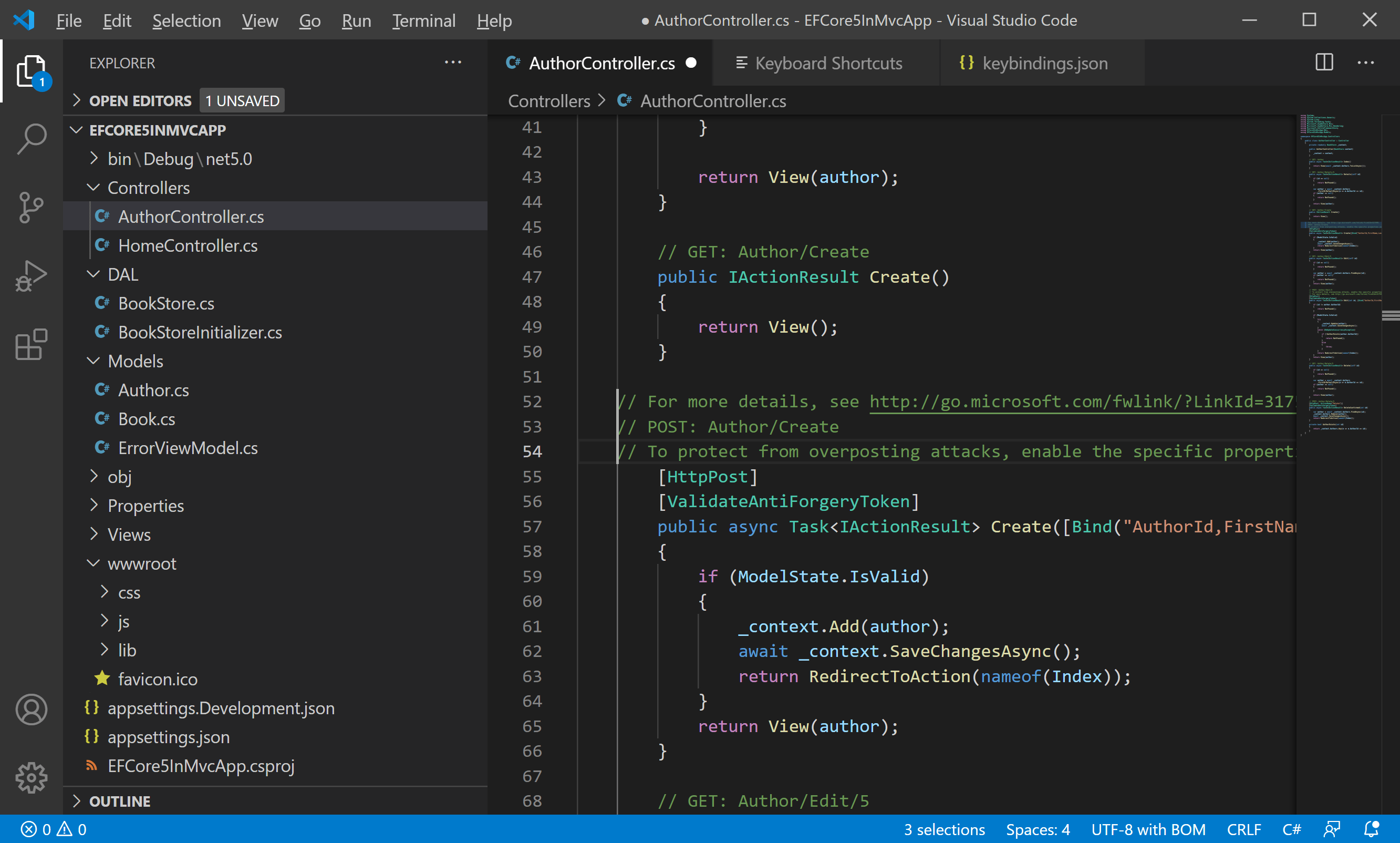The width and height of the screenshot is (1400, 843).
Task: Open EFCore5InMvcApp.csproj file
Action: pos(275,766)
